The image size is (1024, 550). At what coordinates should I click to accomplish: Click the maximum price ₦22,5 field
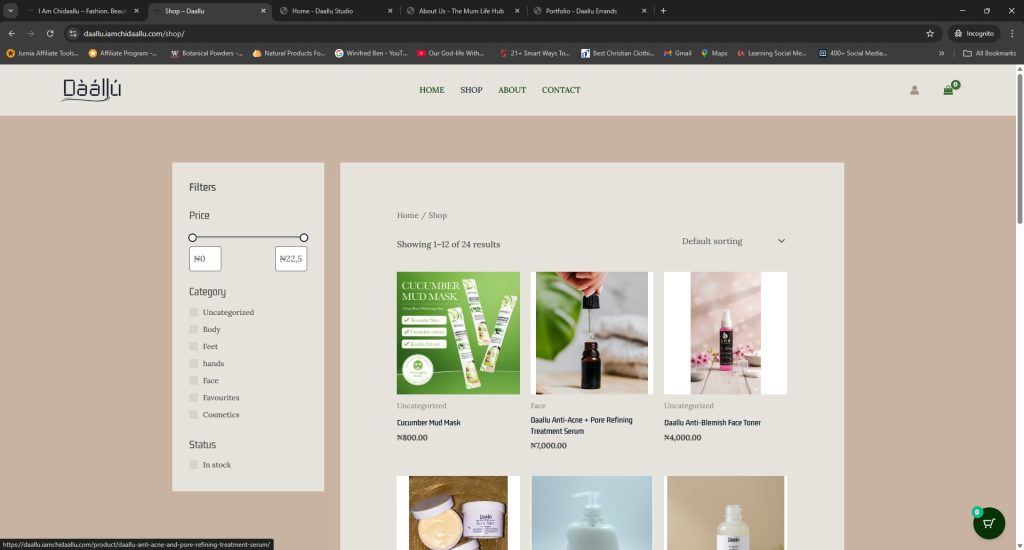[291, 259]
